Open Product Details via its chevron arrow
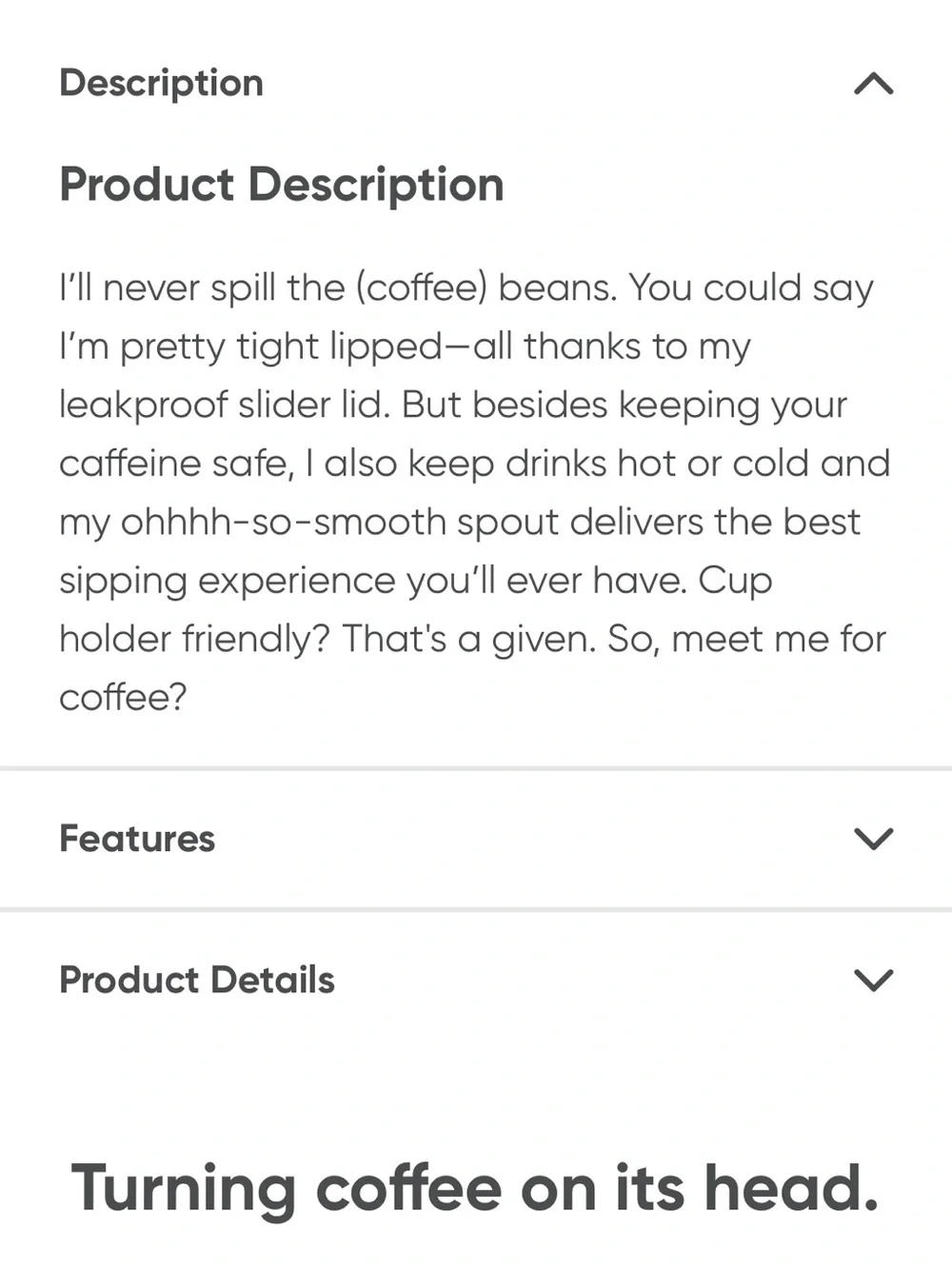Screen dimensions: 952x1269 (874, 980)
